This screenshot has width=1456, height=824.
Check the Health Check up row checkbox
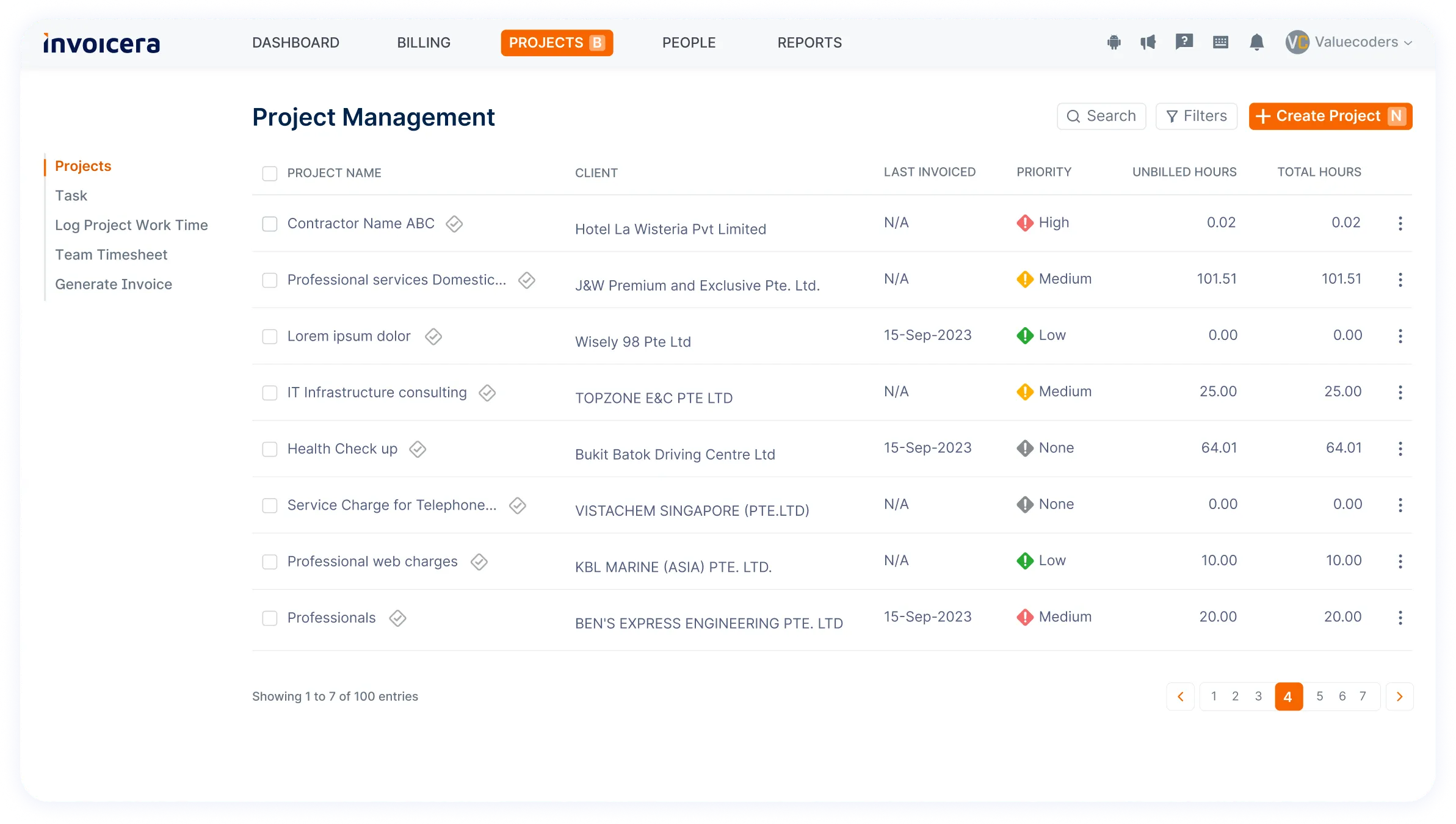(x=270, y=449)
